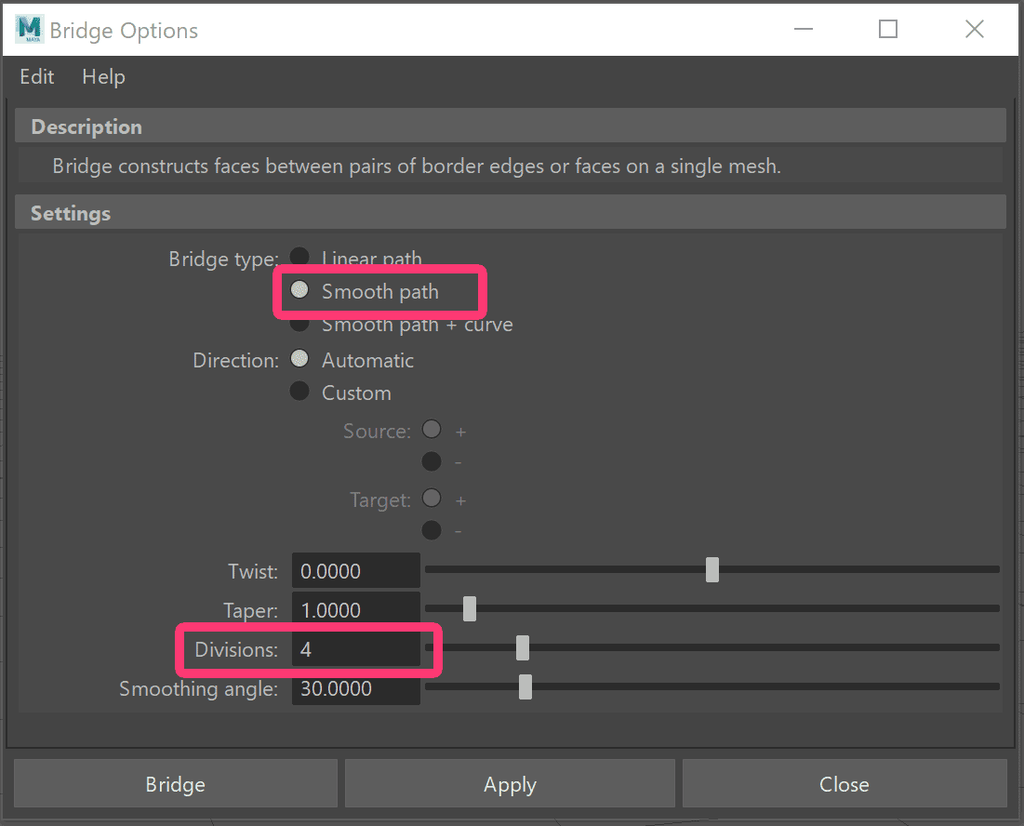Collapse the Description section header
The image size is (1024, 826).
click(510, 126)
